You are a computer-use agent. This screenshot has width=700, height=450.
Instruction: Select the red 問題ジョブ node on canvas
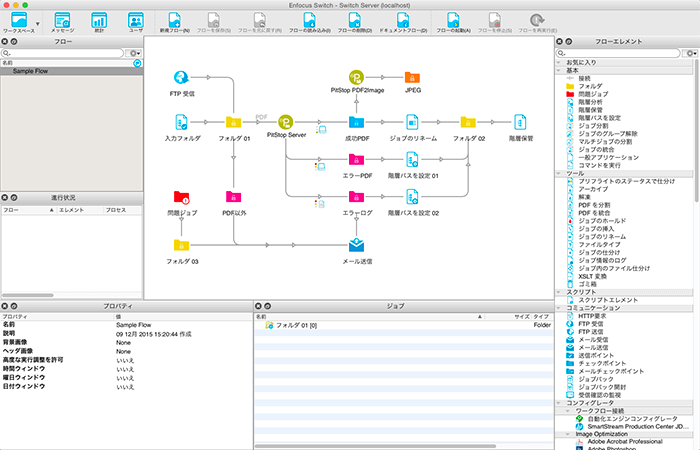point(181,197)
